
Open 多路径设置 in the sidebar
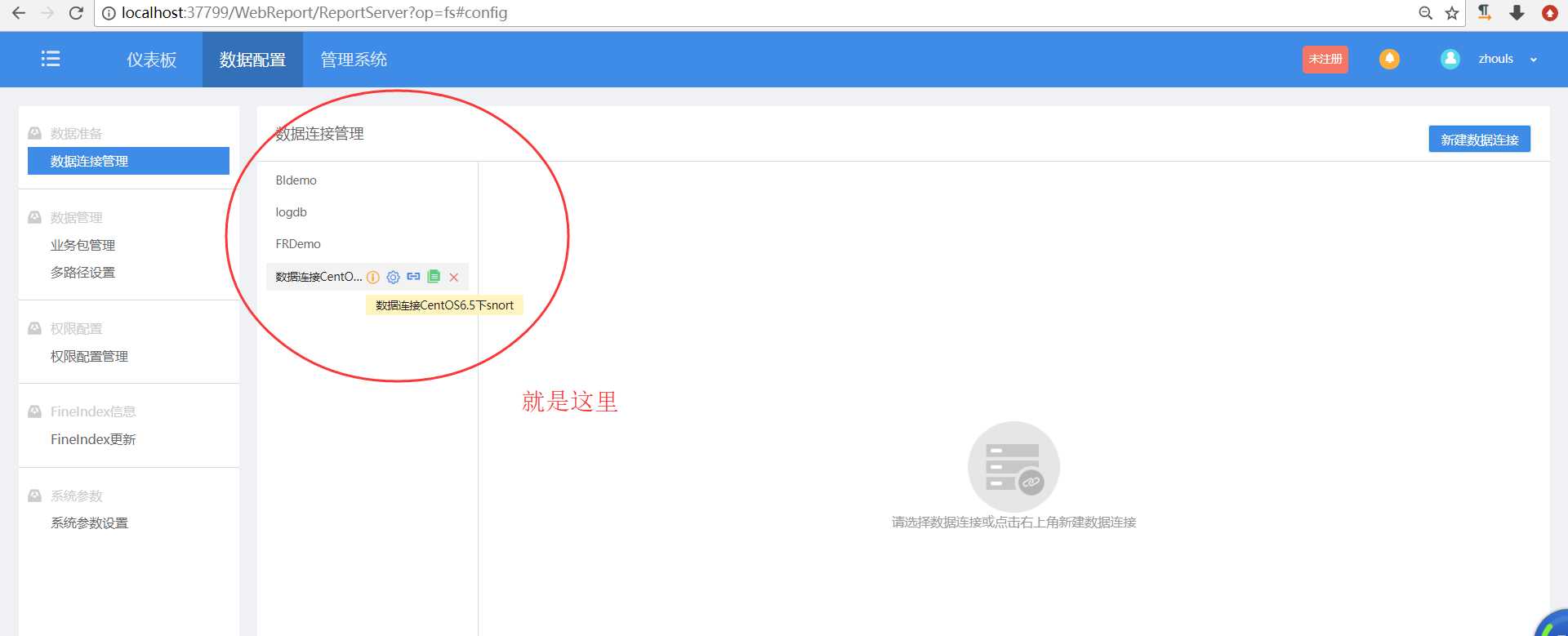[x=82, y=272]
